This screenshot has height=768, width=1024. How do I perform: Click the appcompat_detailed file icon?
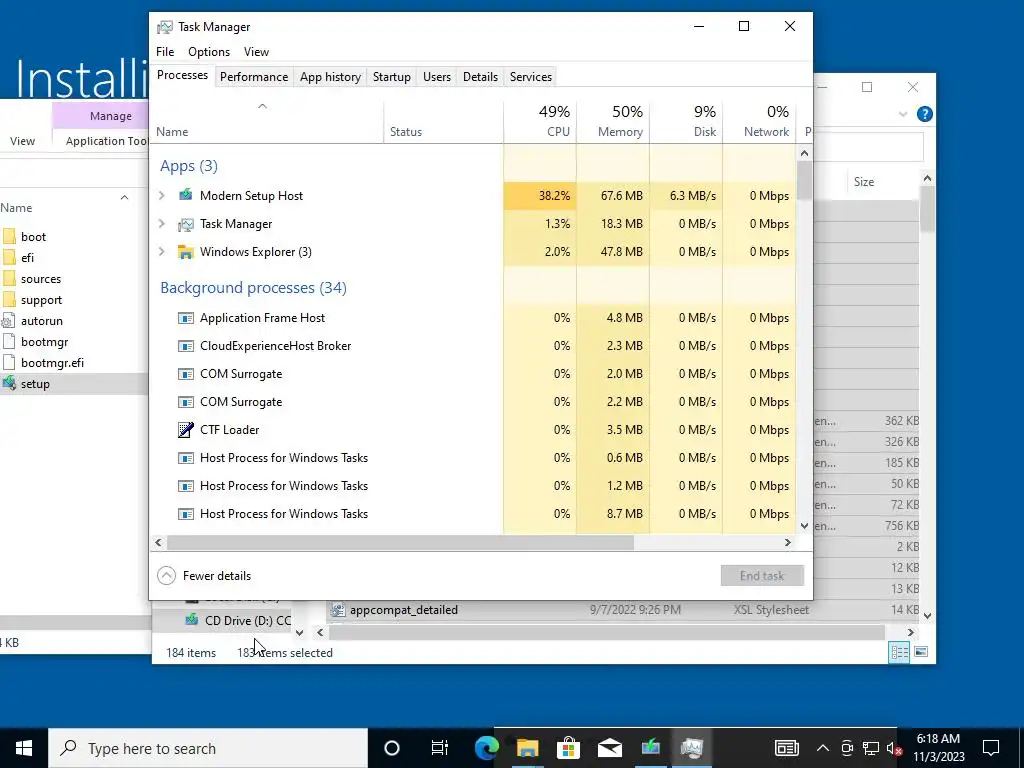(x=338, y=610)
